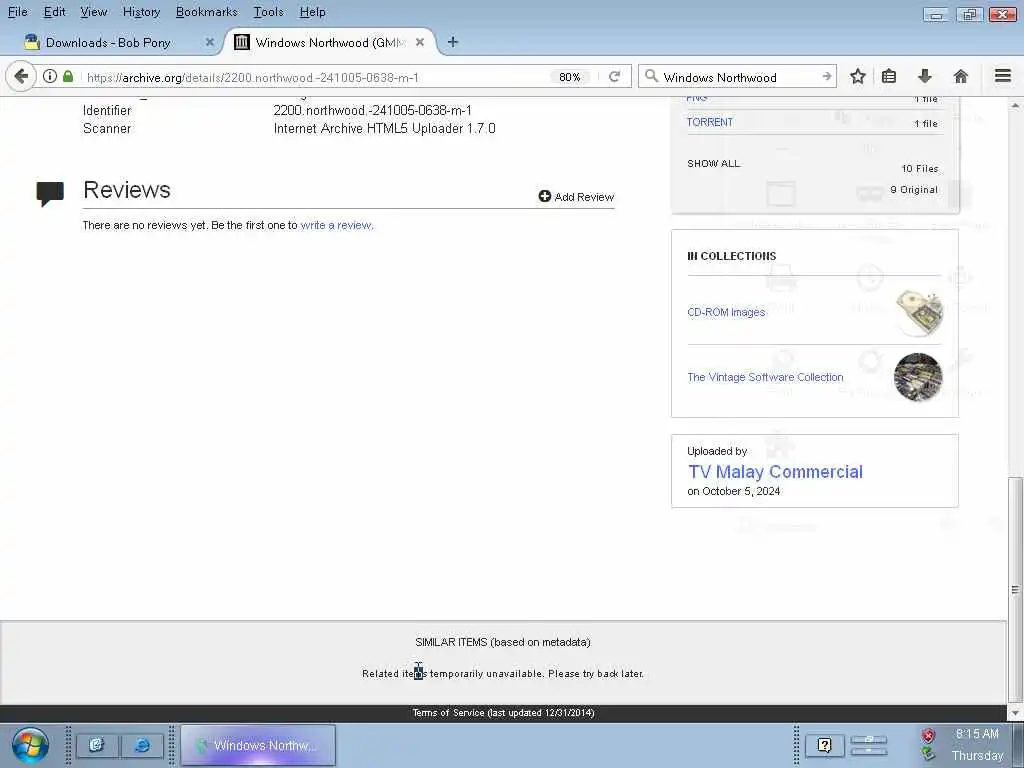This screenshot has height=768, width=1024.
Task: Click the Add Review plus icon
Action: 544,196
